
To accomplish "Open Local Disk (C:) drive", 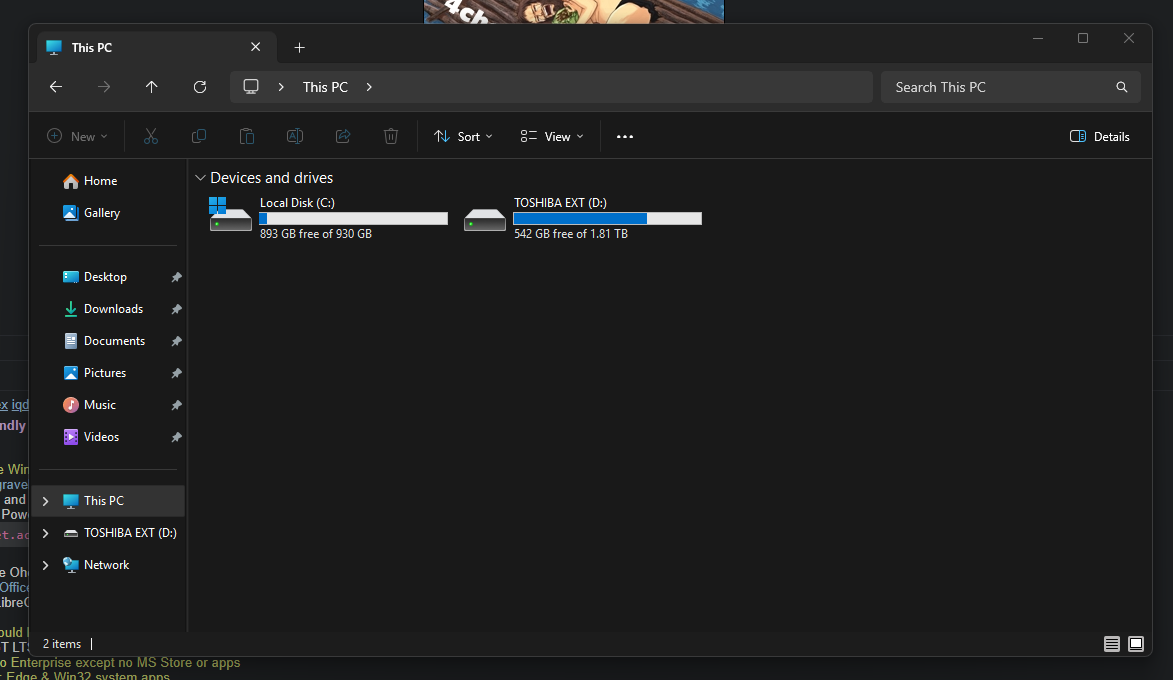I will point(328,217).
